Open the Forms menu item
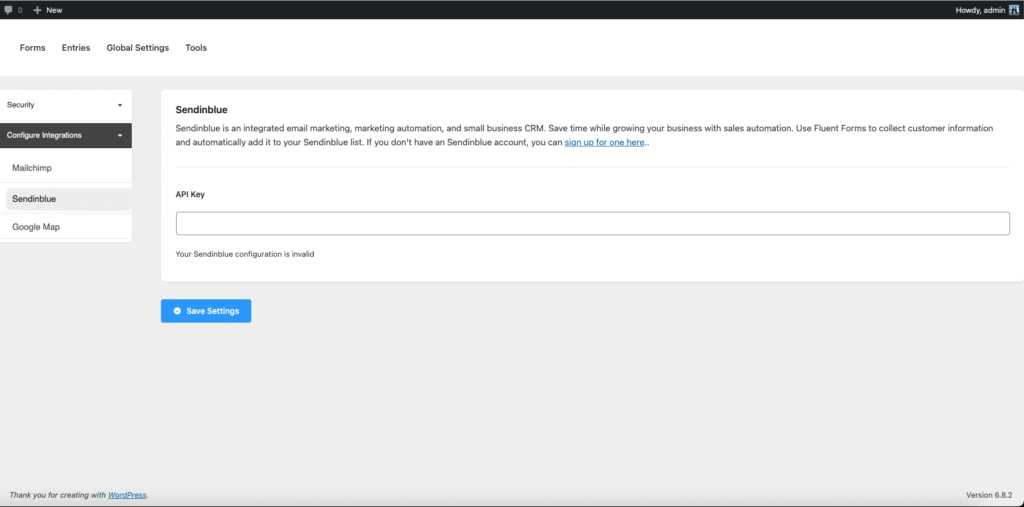 [32, 48]
